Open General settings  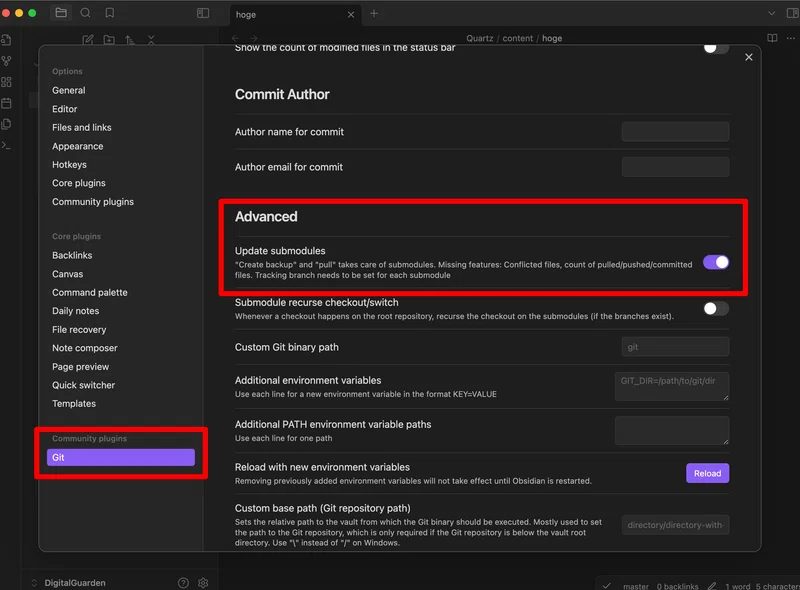68,90
